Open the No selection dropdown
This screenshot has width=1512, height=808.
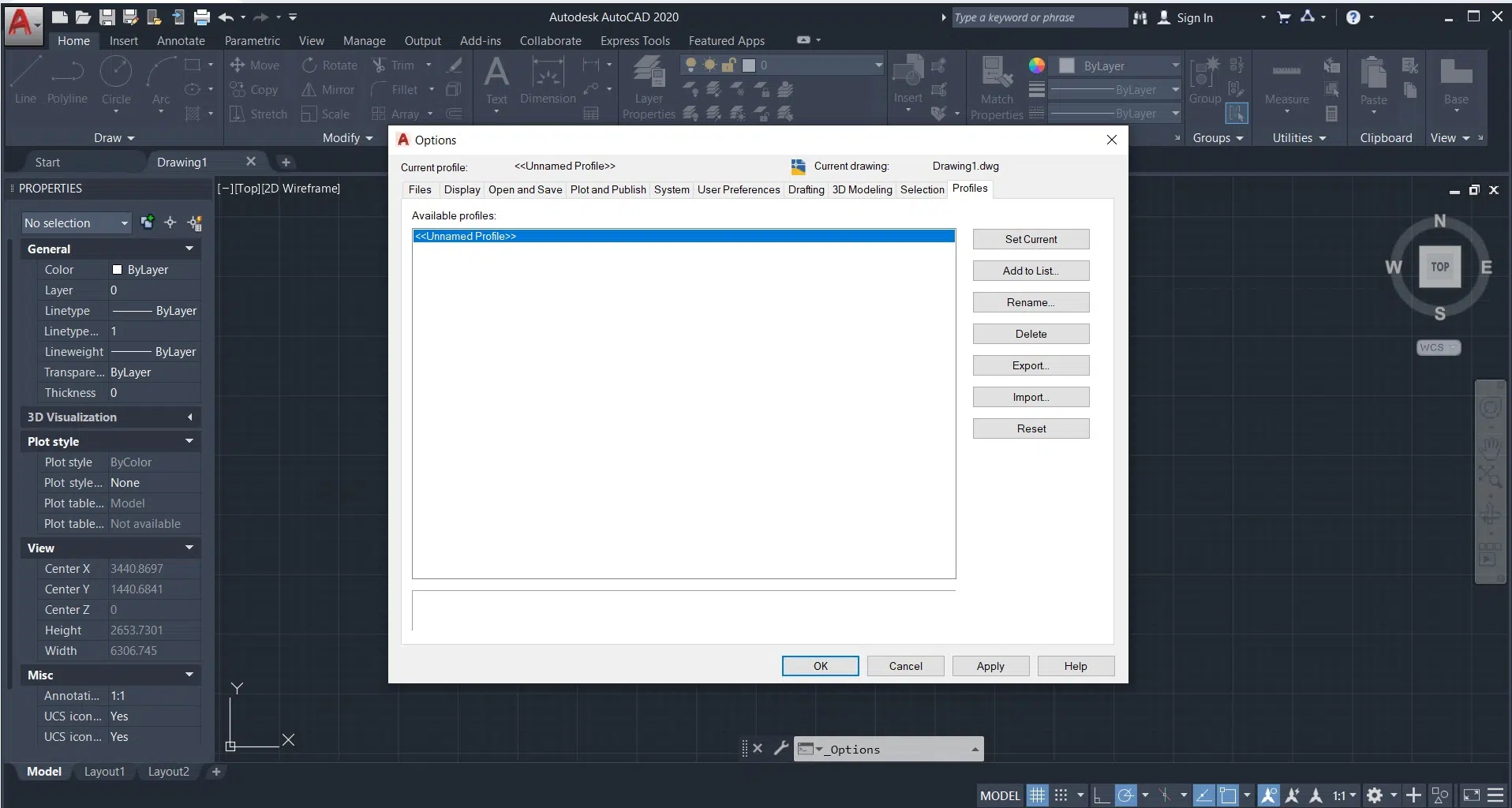point(76,223)
